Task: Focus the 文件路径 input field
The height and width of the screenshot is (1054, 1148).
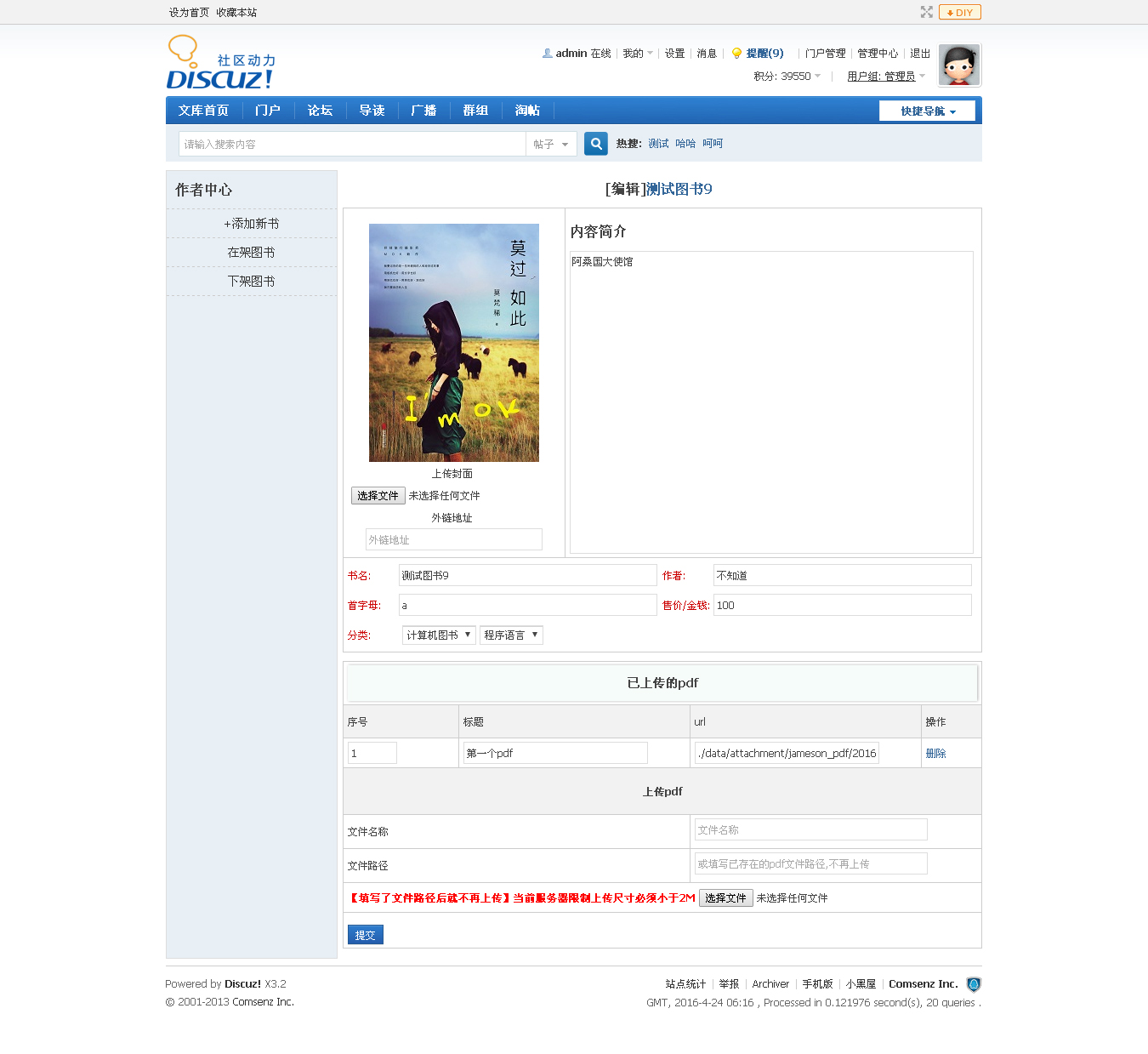Action: [x=811, y=863]
